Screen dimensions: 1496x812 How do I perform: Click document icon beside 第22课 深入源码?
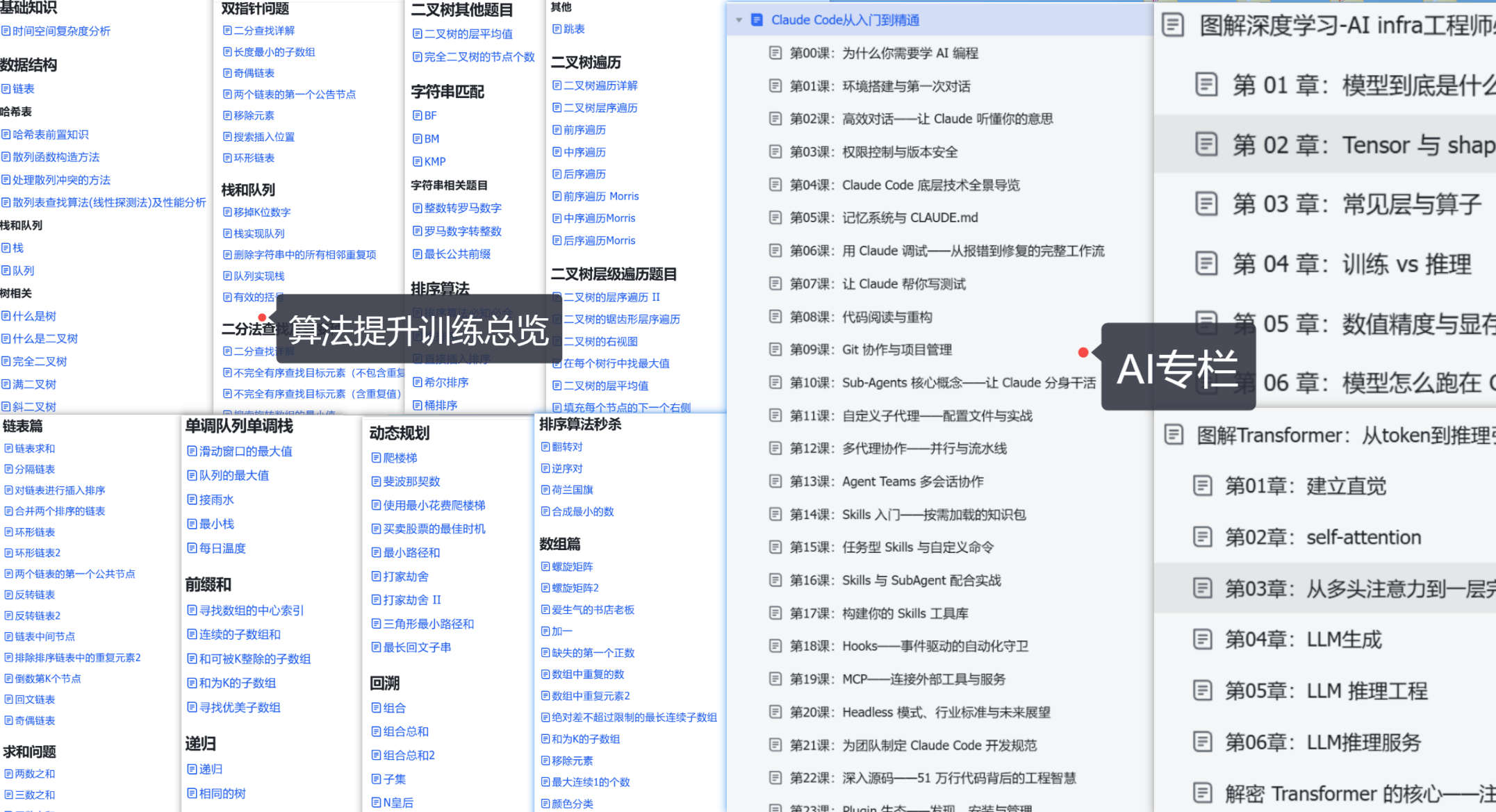click(x=775, y=778)
